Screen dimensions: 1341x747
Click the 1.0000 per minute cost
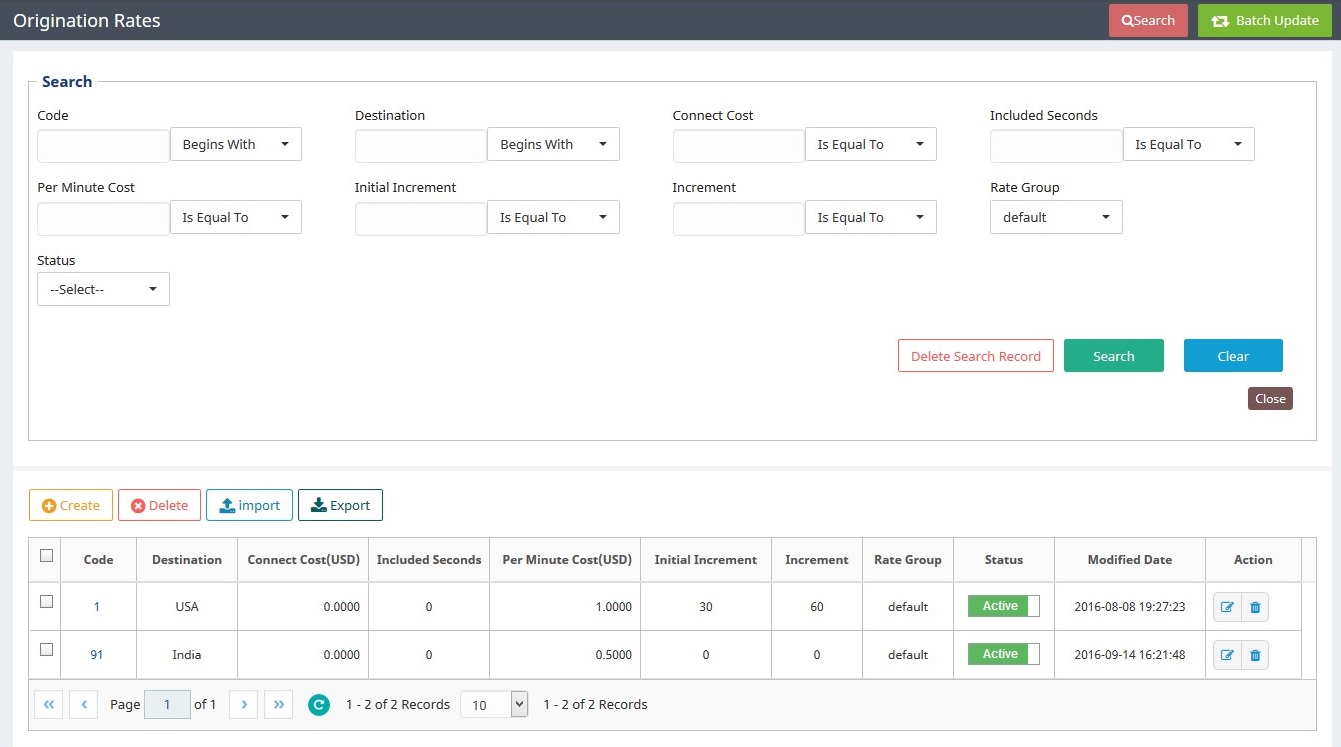click(x=613, y=607)
